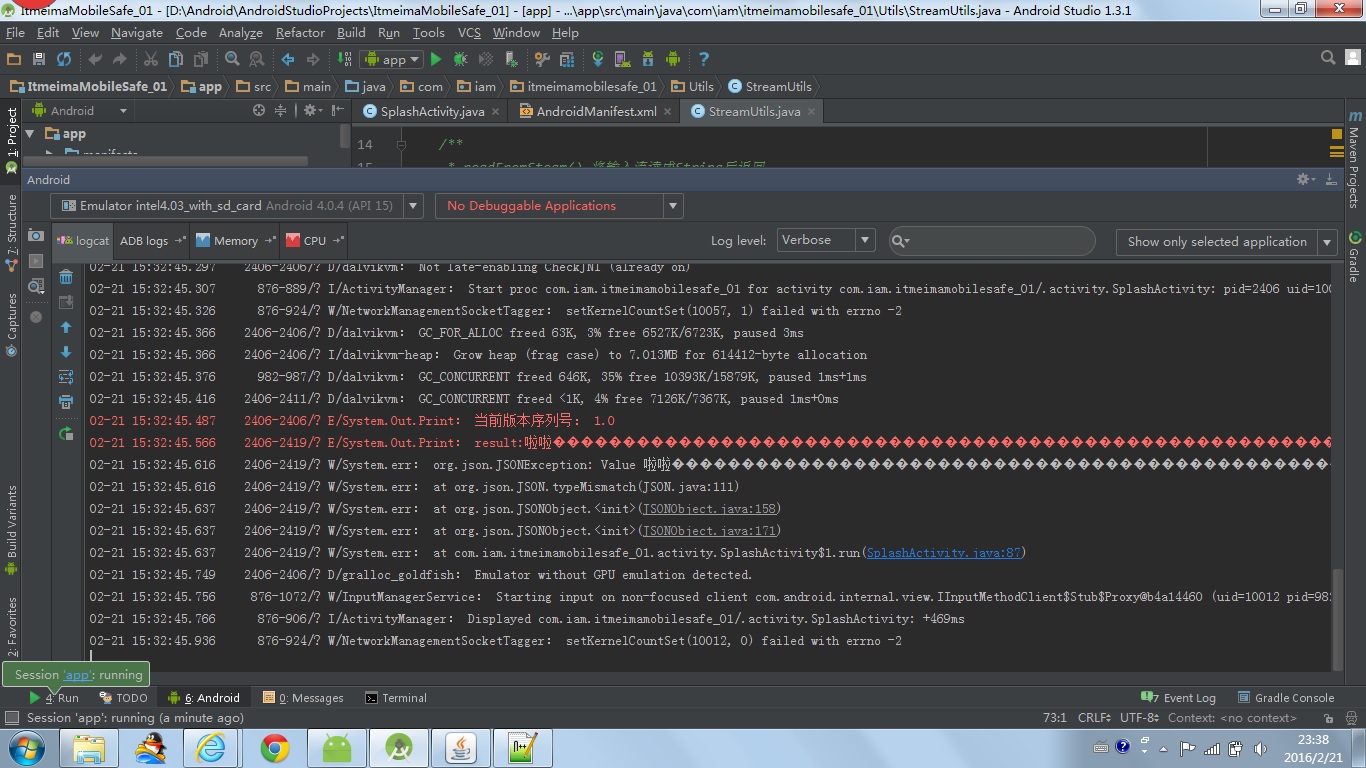Open the Refactor menu
Image resolution: width=1366 pixels, height=768 pixels.
tap(300, 32)
